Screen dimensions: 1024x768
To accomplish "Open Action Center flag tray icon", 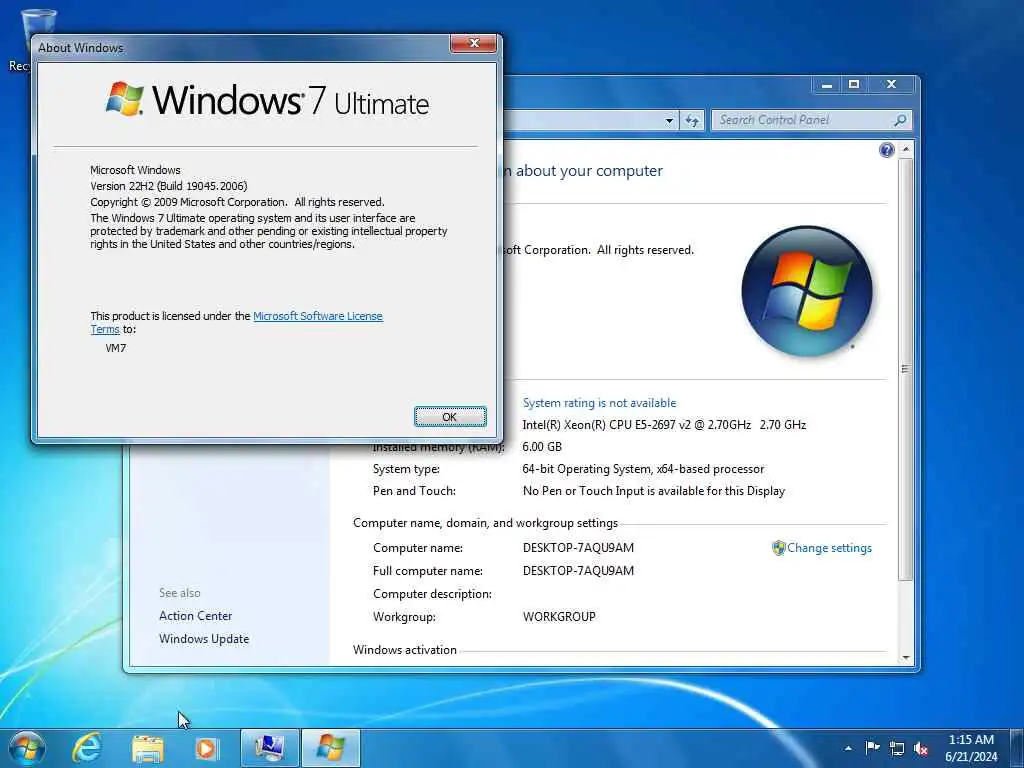I will [872, 748].
